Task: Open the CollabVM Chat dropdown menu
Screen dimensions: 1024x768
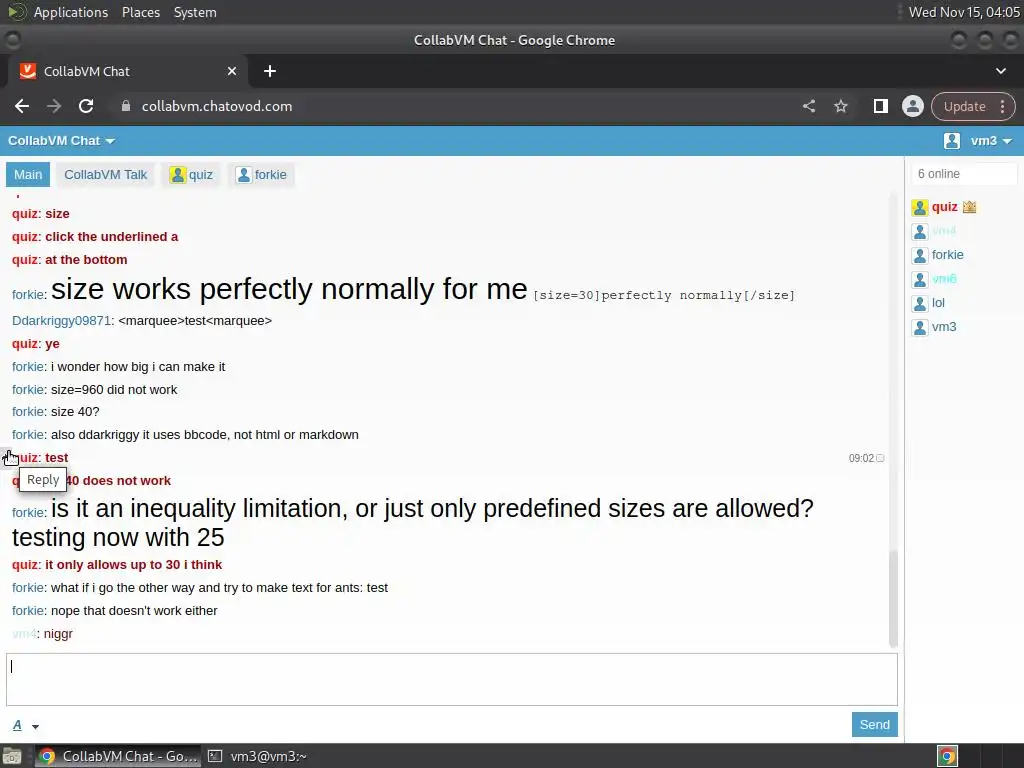Action: click(61, 141)
